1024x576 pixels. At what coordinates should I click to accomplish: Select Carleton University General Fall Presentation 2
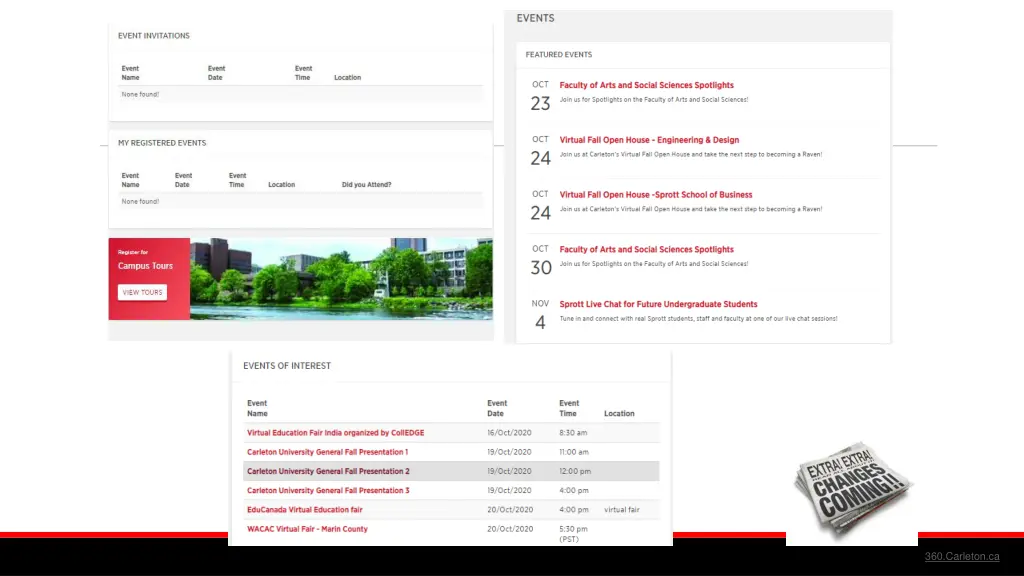(328, 471)
